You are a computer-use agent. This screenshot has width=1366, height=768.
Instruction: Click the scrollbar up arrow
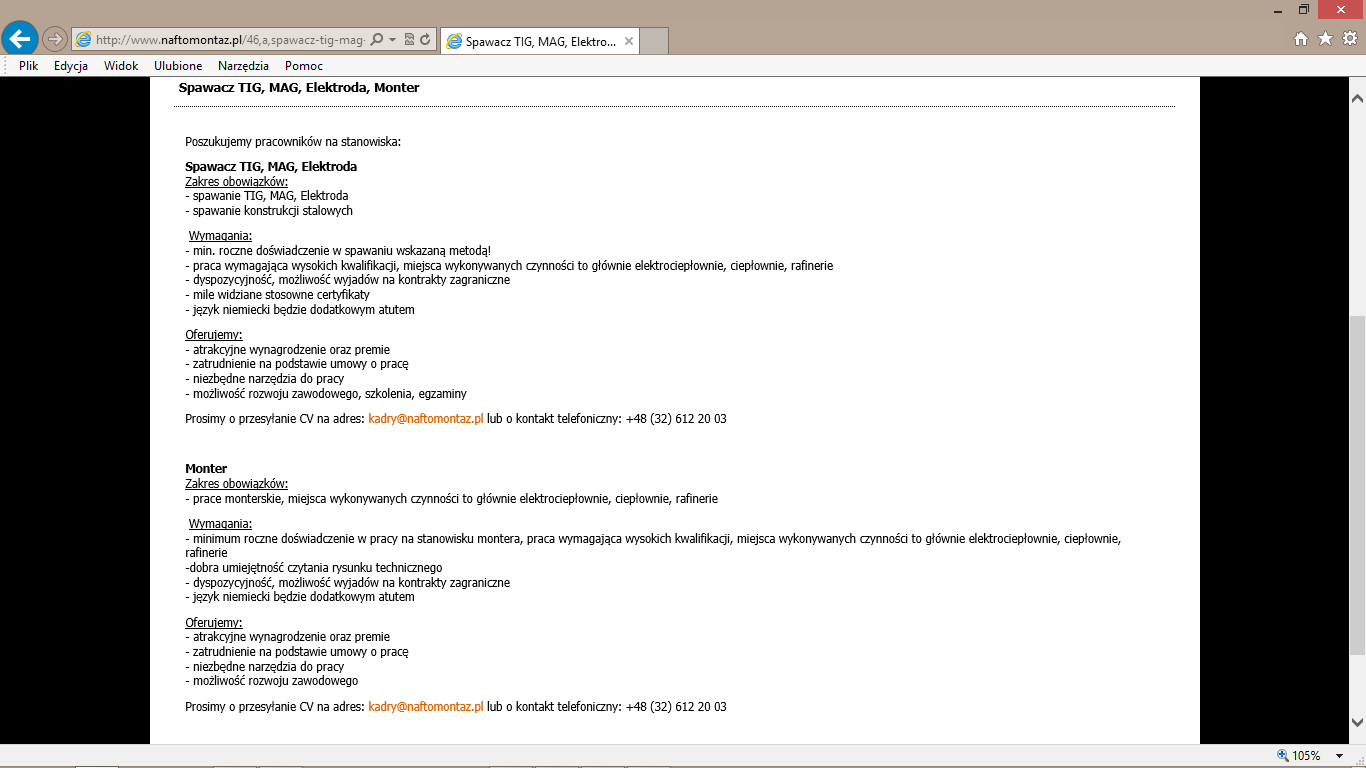pyautogui.click(x=1357, y=99)
